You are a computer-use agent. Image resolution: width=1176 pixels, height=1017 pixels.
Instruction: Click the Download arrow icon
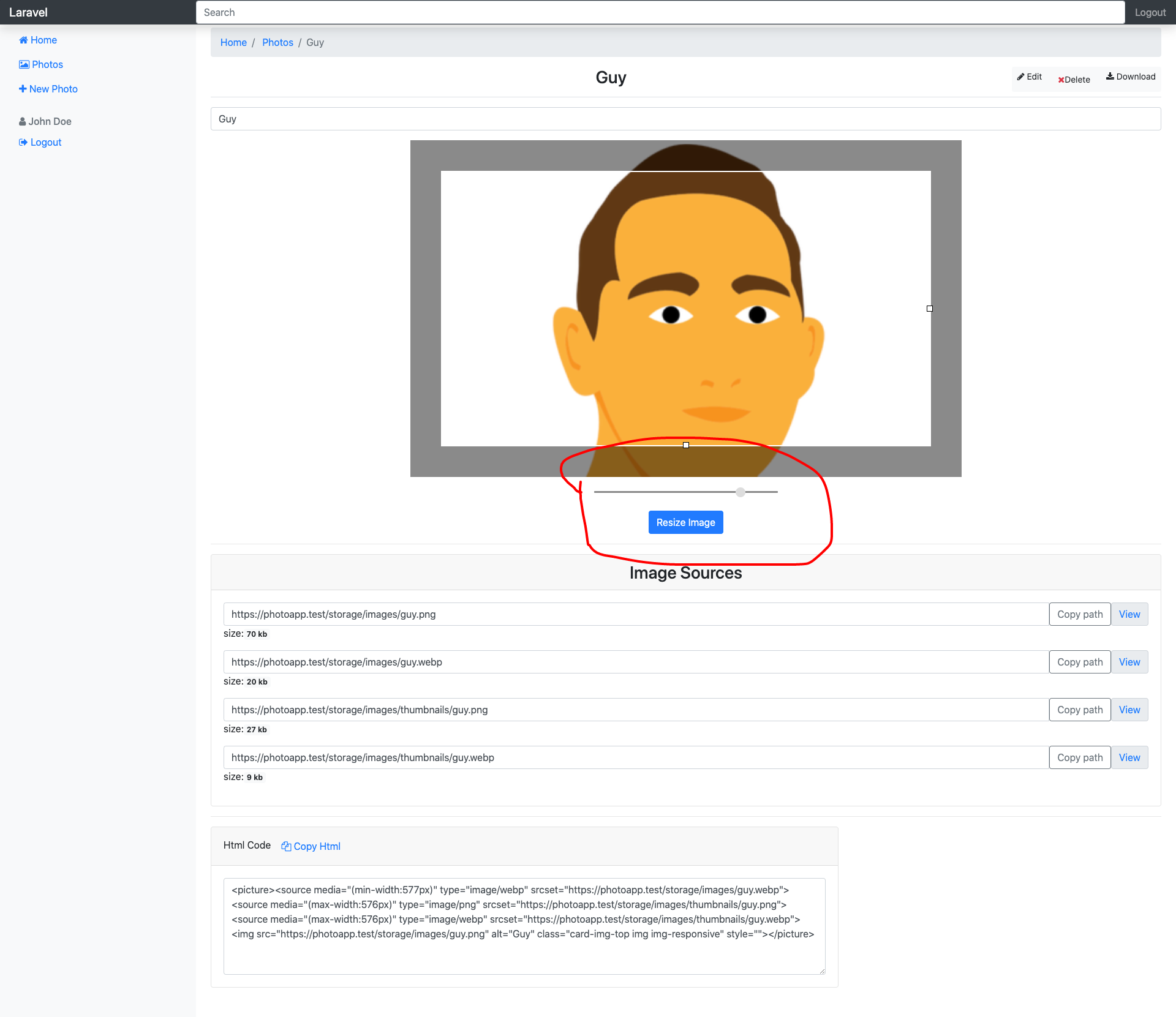coord(1110,77)
